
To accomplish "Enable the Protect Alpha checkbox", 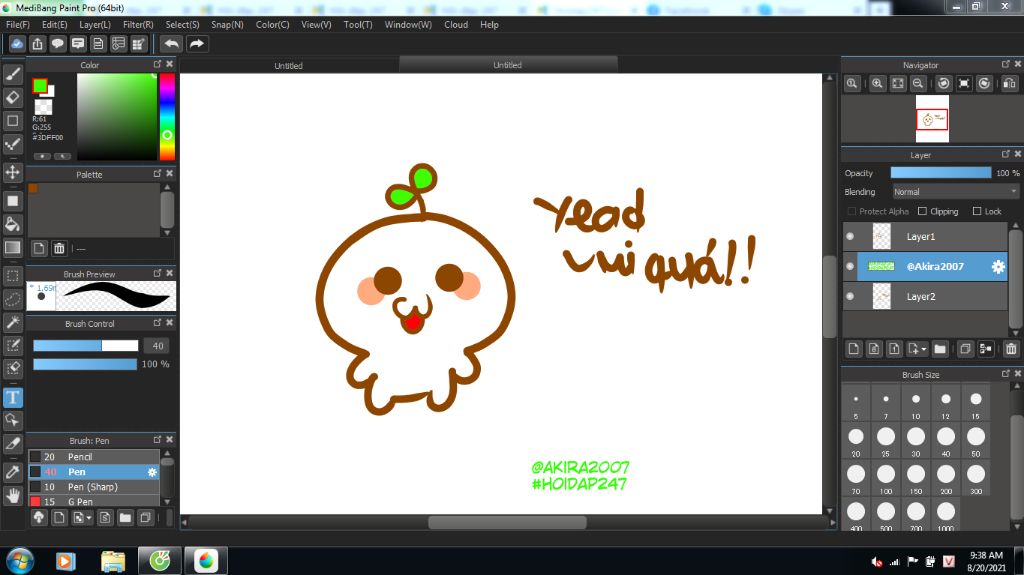I will 852,211.
